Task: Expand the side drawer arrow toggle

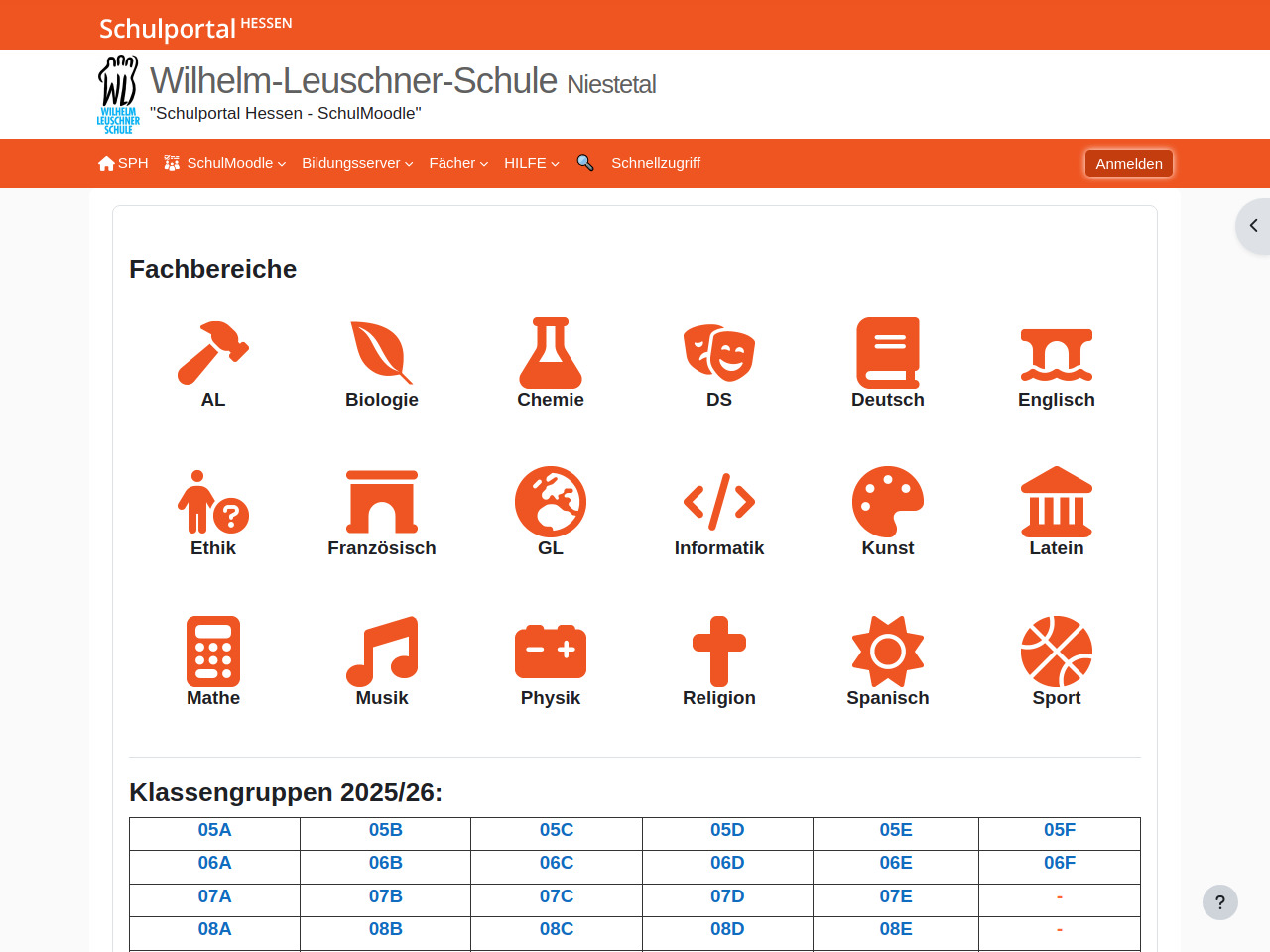Action: click(x=1253, y=226)
